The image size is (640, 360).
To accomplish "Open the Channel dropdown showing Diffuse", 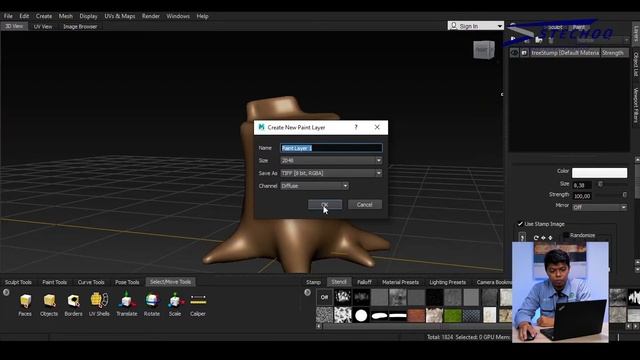I will click(314, 186).
